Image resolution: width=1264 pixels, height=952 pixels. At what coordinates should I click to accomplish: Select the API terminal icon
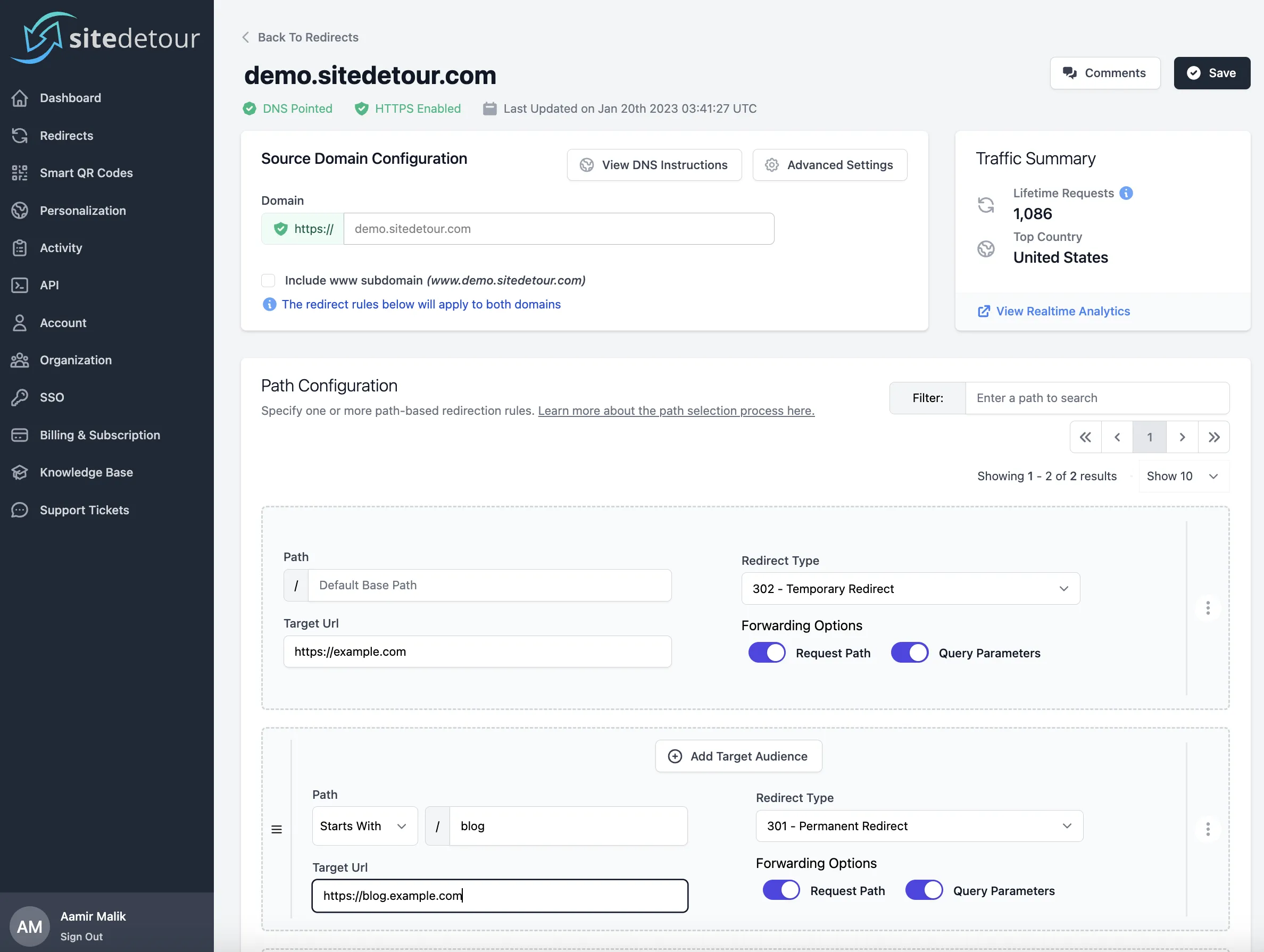pyautogui.click(x=20, y=285)
